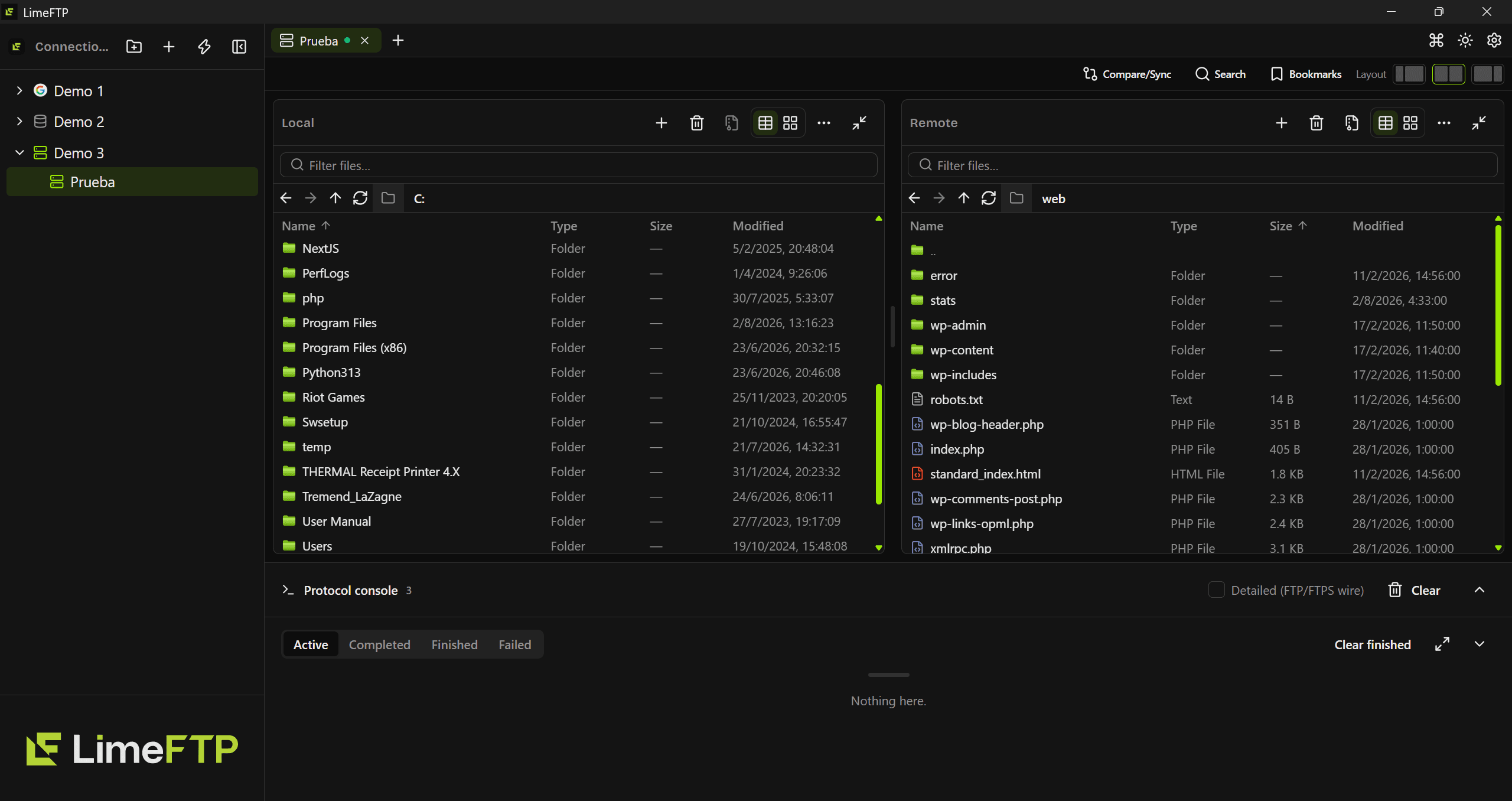Click the transfers panel drag handle bar
Screen dimensions: 1512x801
888,675
